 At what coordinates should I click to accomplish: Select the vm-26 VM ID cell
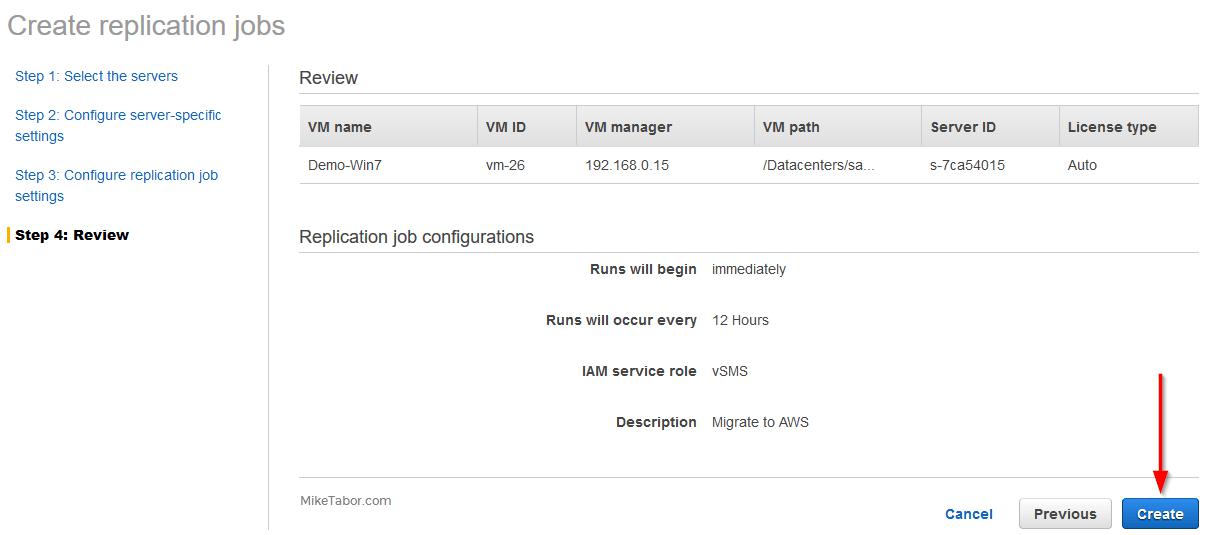click(x=505, y=165)
